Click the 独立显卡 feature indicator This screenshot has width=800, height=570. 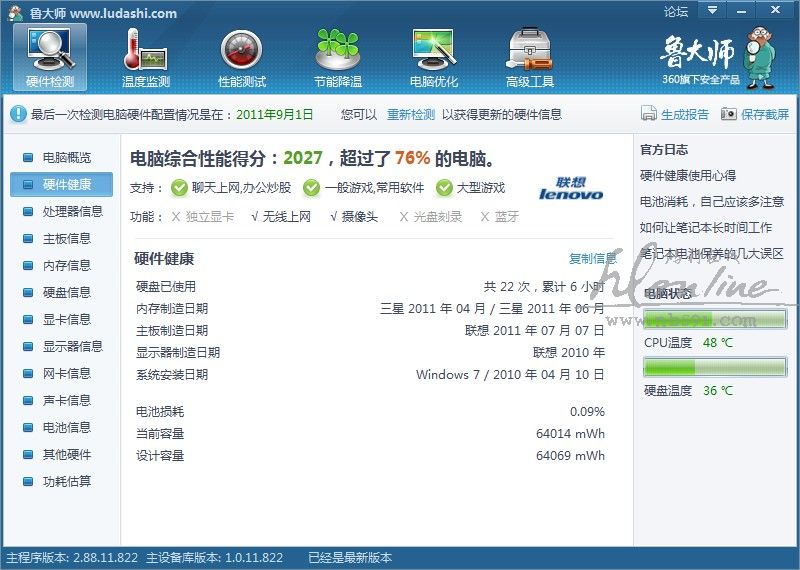click(x=203, y=217)
